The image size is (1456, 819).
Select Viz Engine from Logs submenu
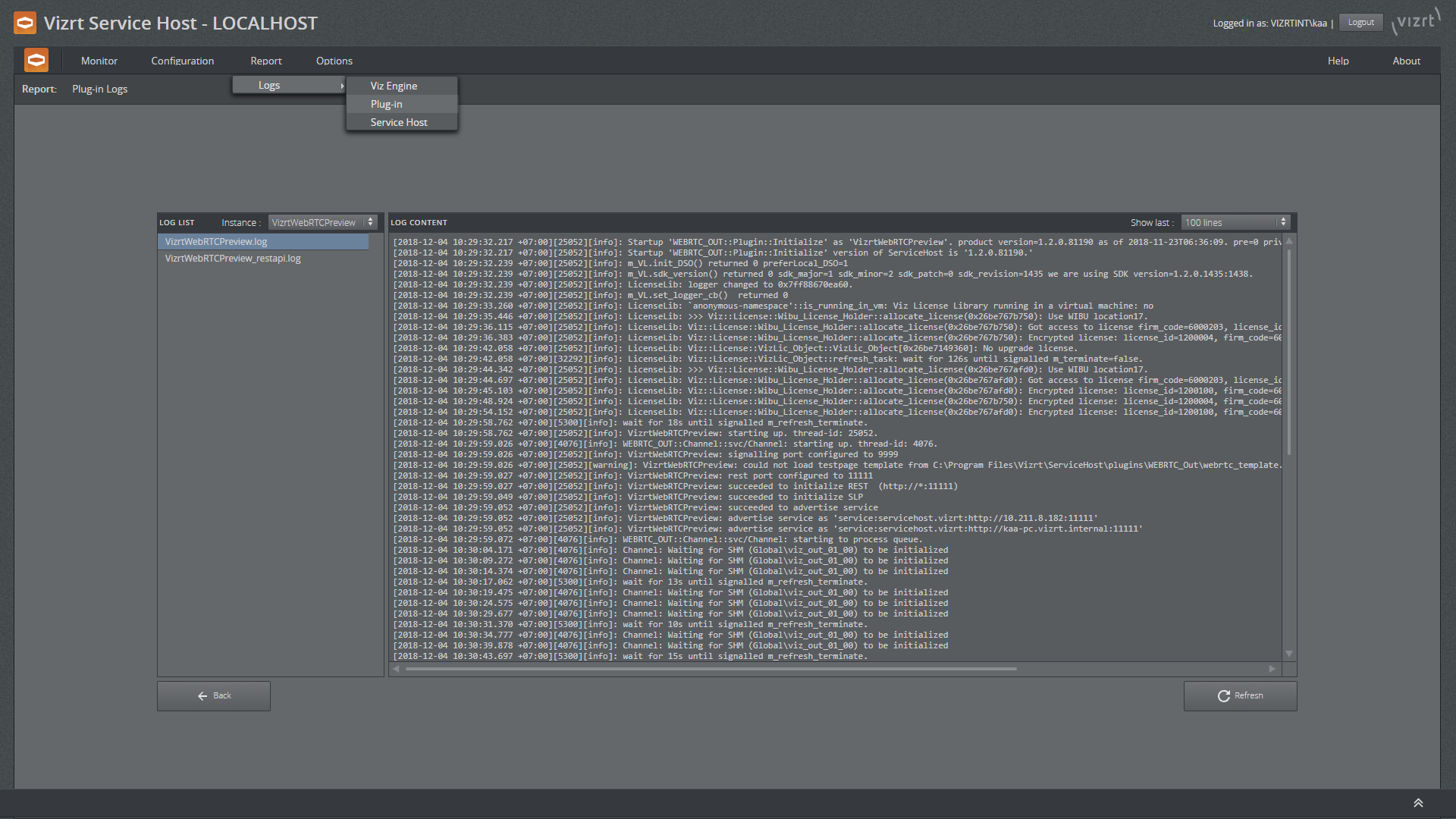394,86
